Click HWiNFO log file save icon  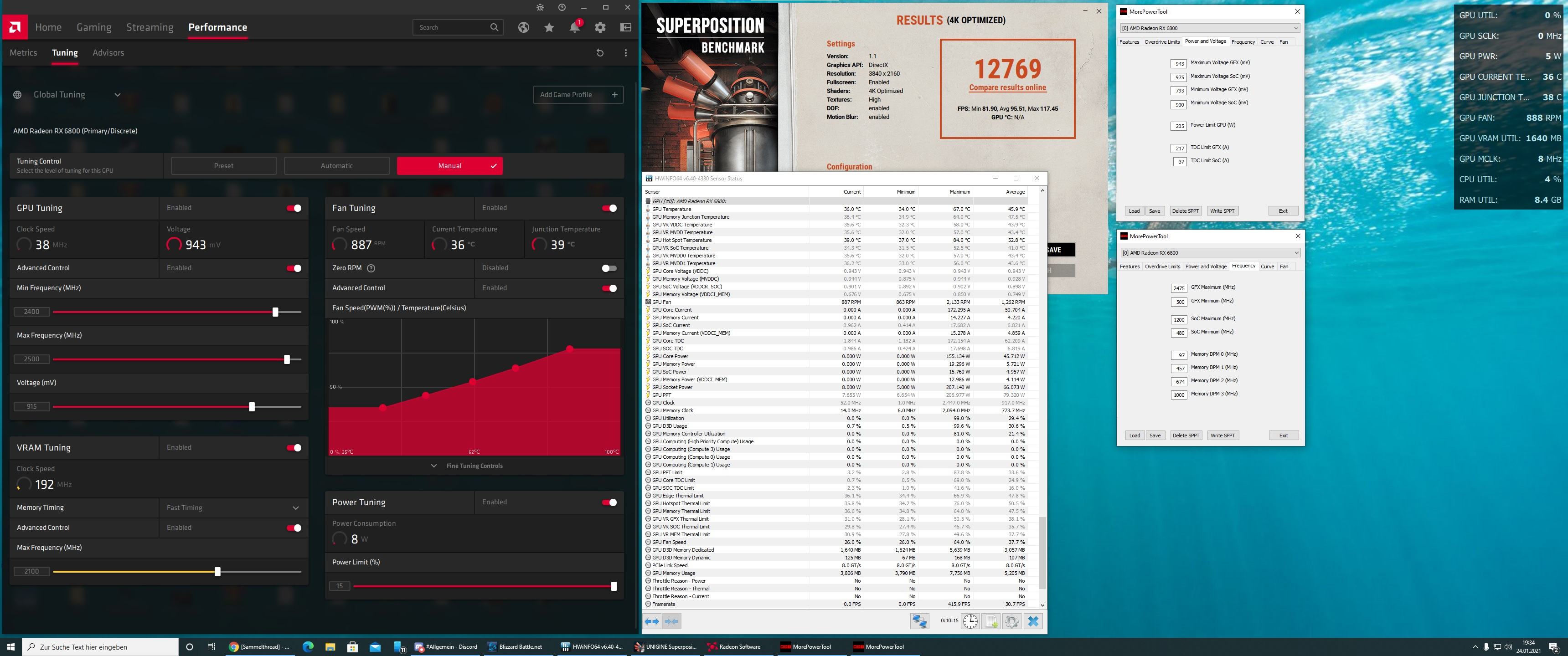point(991,621)
